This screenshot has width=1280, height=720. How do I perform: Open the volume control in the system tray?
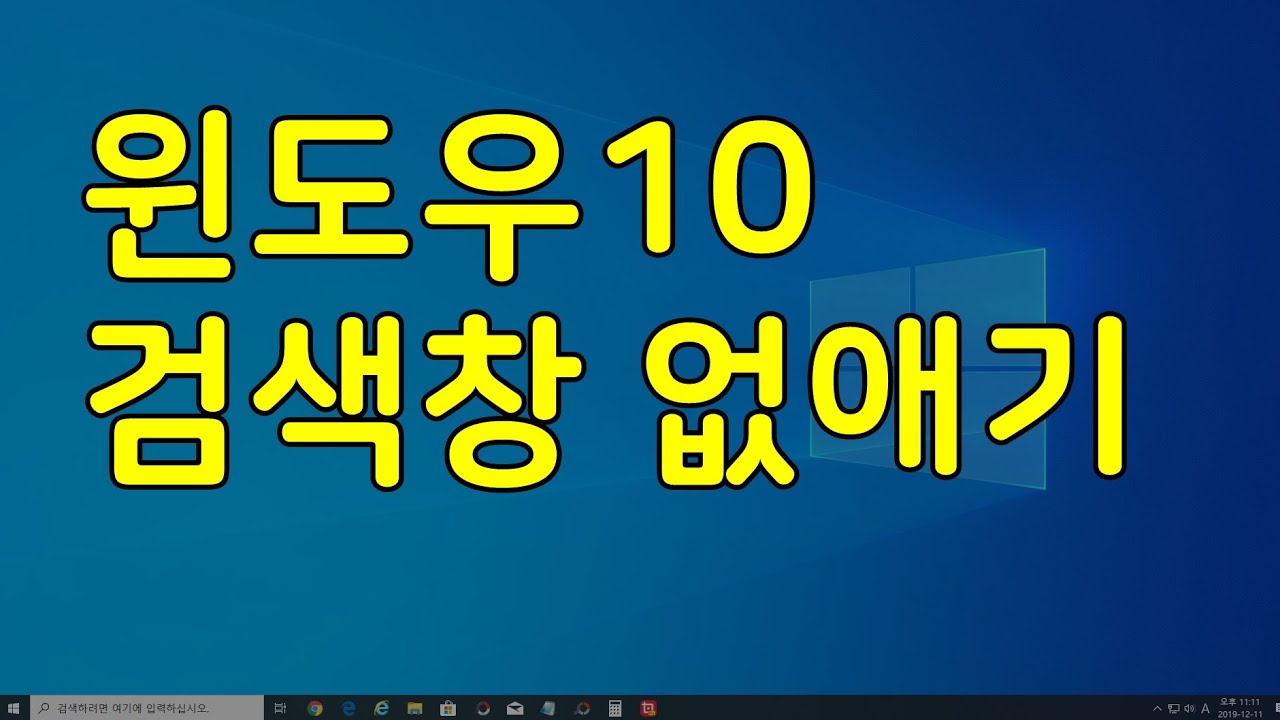tap(1189, 708)
